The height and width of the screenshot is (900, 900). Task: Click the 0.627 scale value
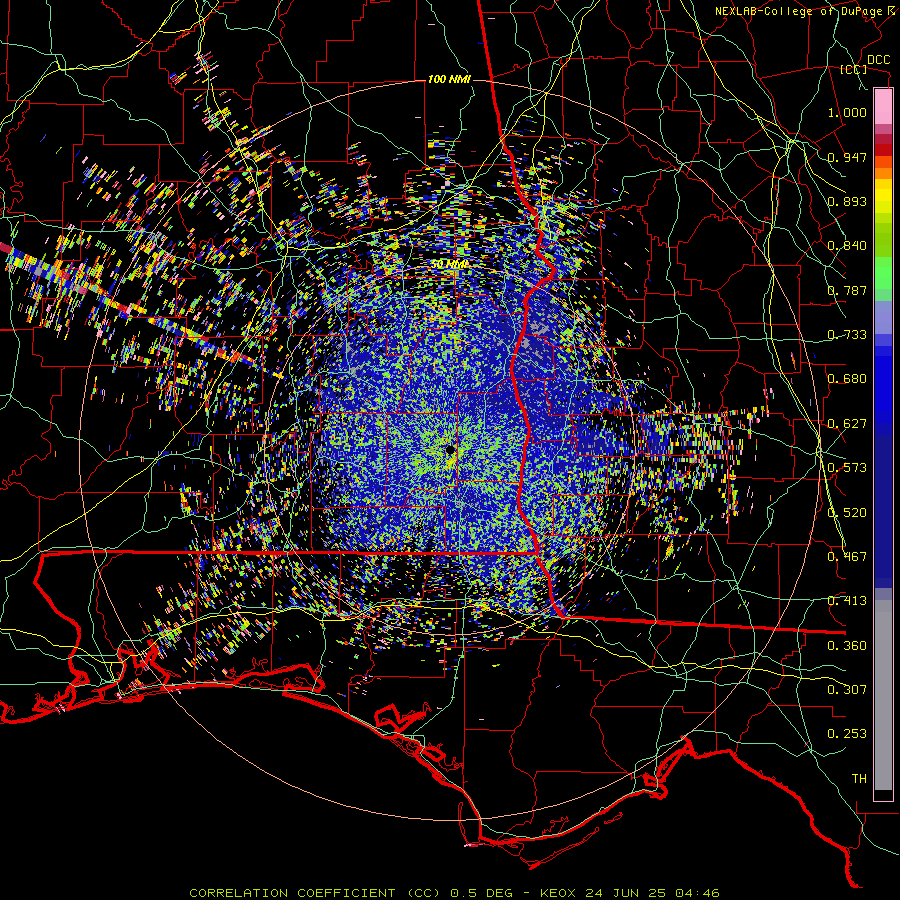click(847, 424)
